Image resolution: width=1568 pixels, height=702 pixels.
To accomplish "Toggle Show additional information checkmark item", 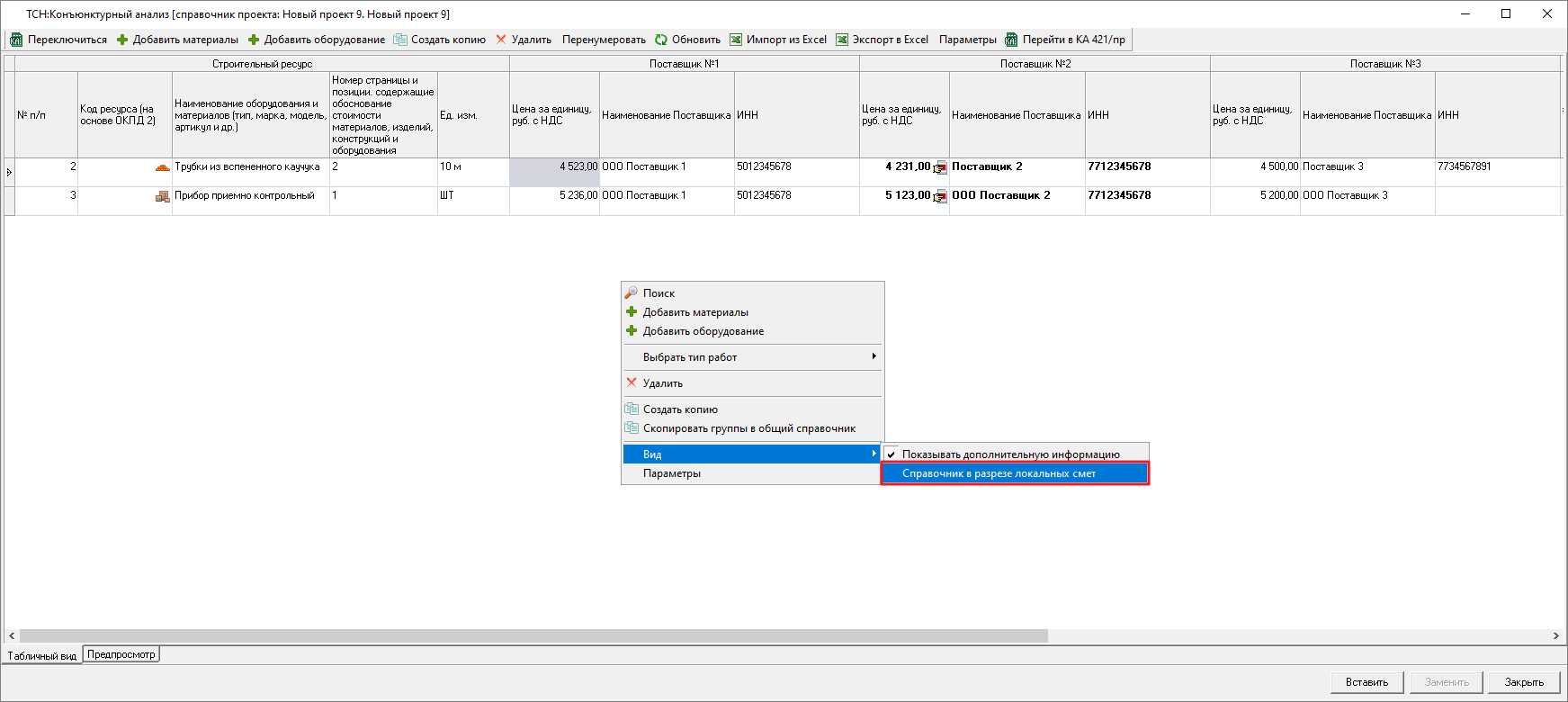I will coord(1010,454).
